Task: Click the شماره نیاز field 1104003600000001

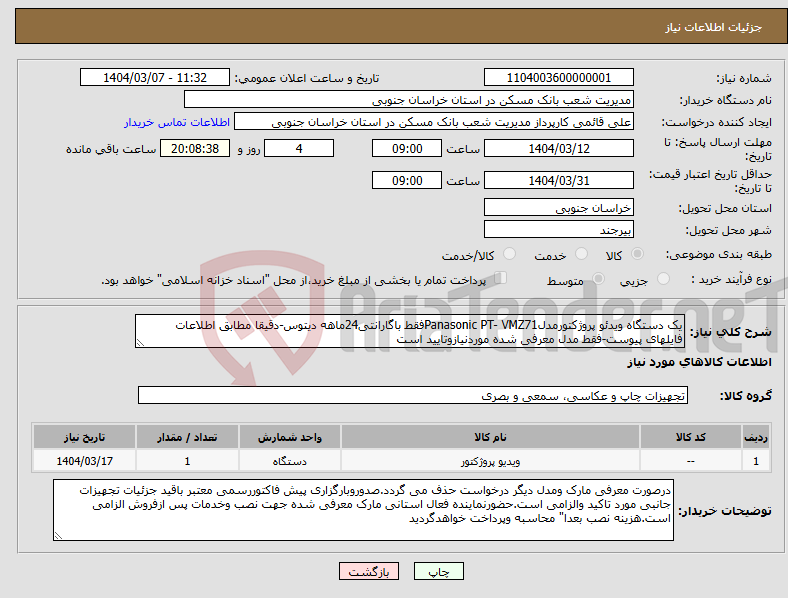Action: [558, 77]
